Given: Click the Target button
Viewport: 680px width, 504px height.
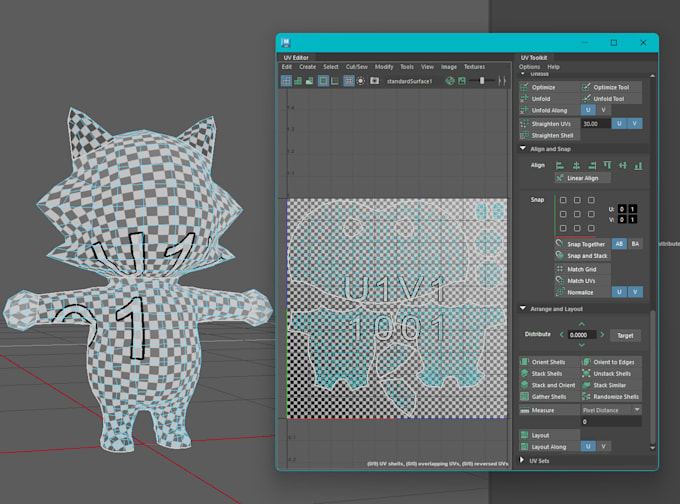Looking at the screenshot, I should click(625, 335).
